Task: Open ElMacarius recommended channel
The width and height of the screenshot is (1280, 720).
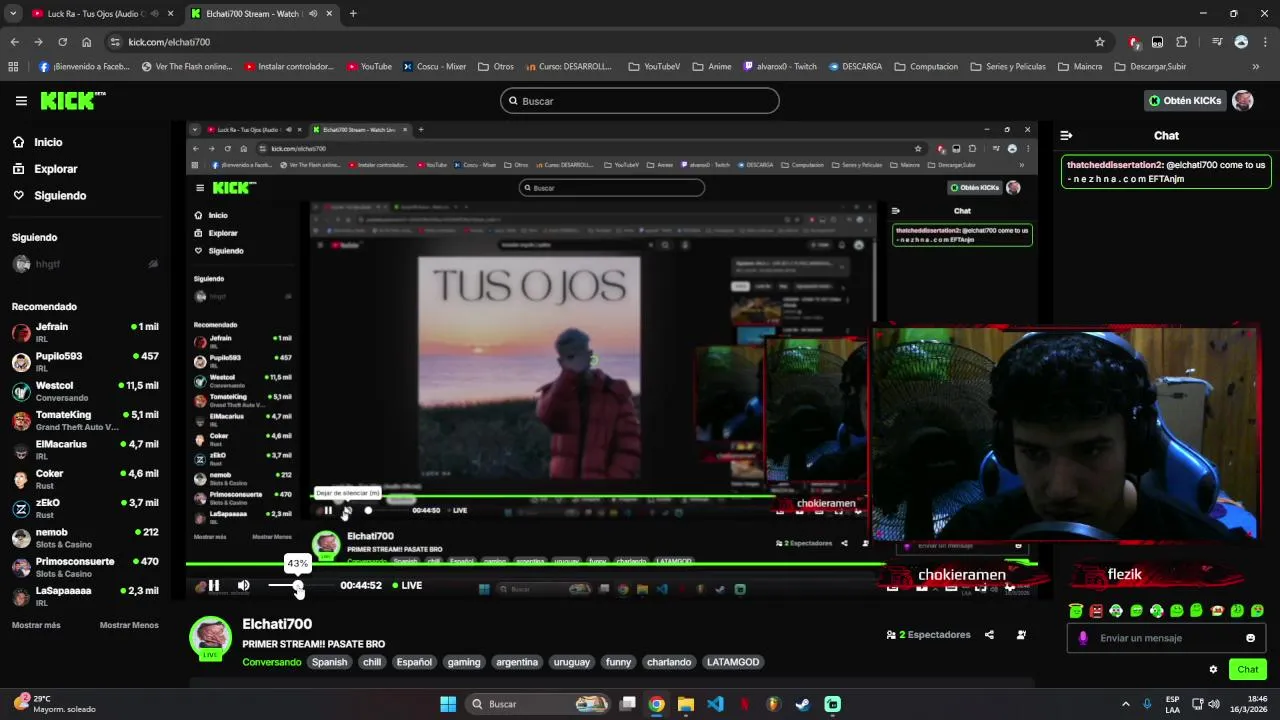Action: [85, 450]
